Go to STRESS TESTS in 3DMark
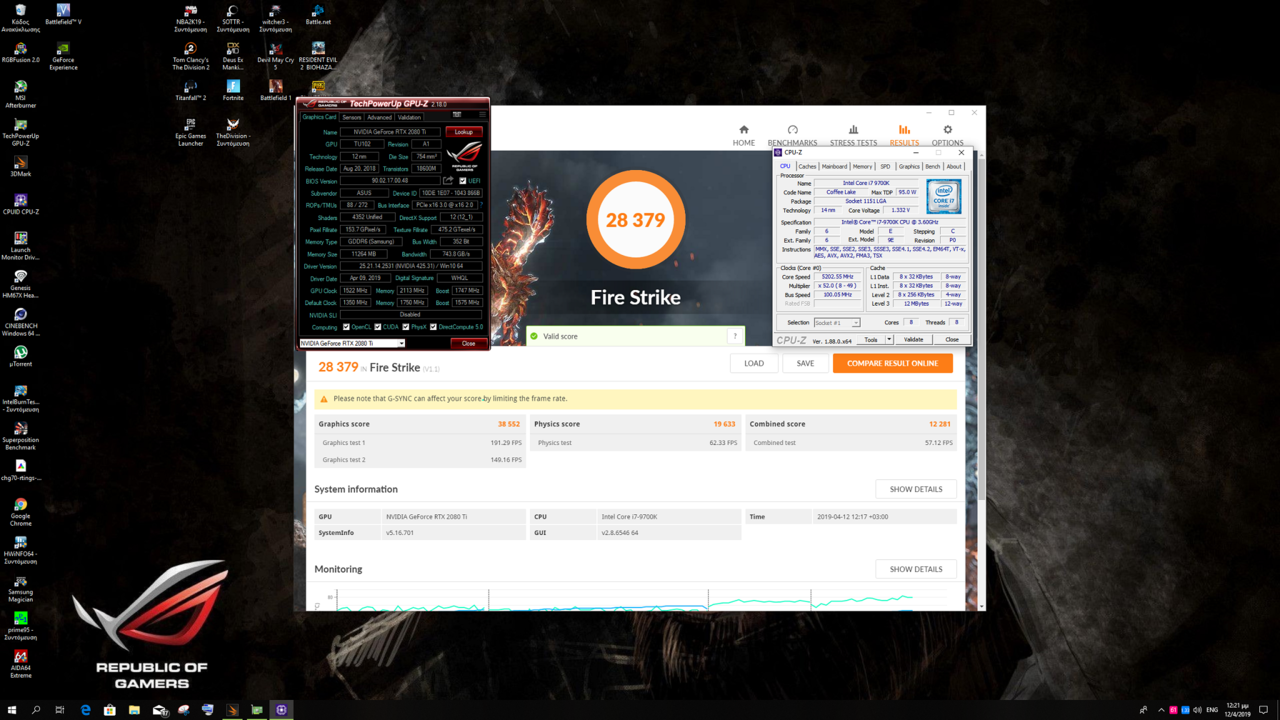1280x720 pixels. tap(853, 135)
